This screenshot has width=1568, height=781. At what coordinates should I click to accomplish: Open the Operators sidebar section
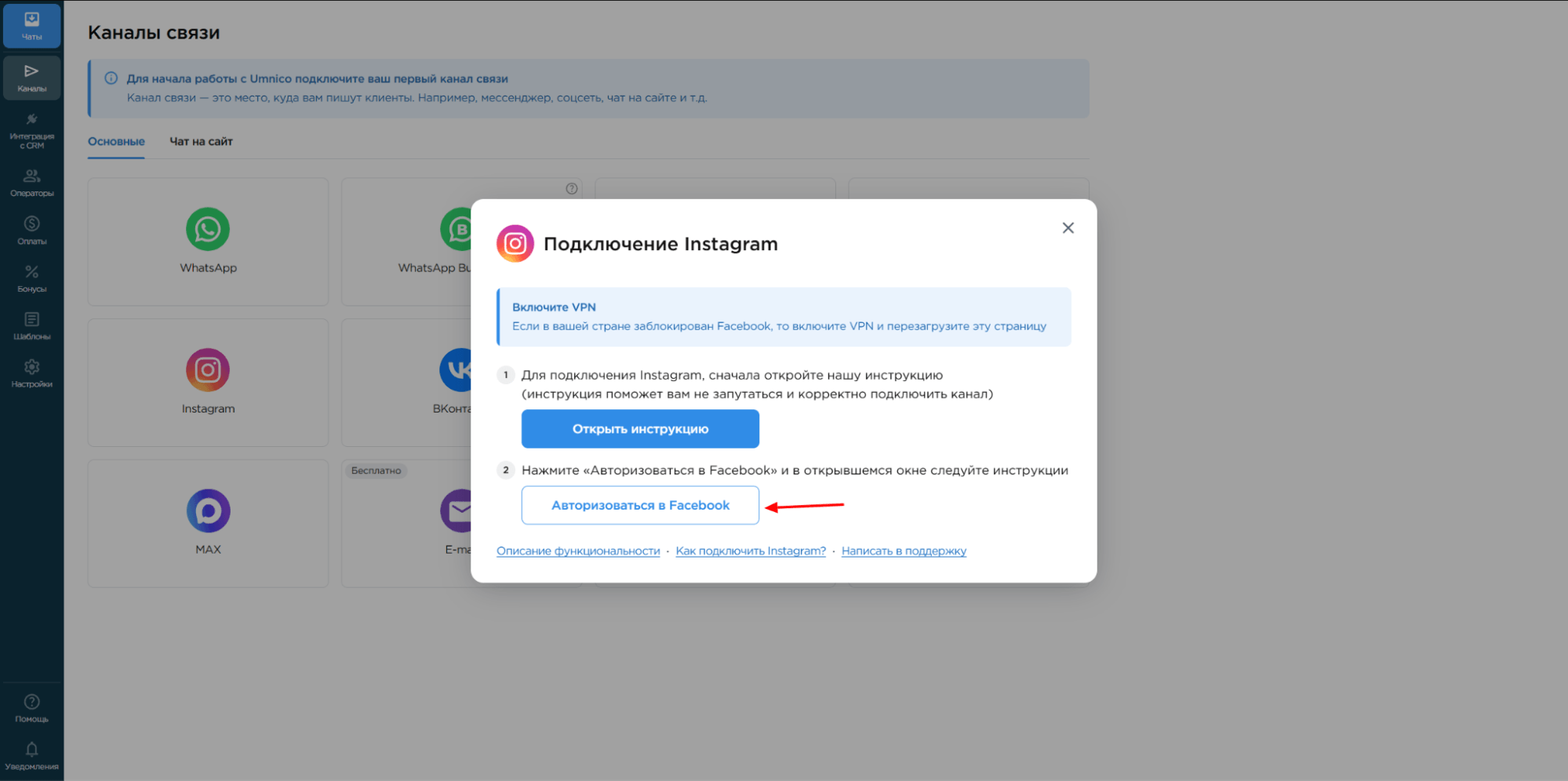31,183
